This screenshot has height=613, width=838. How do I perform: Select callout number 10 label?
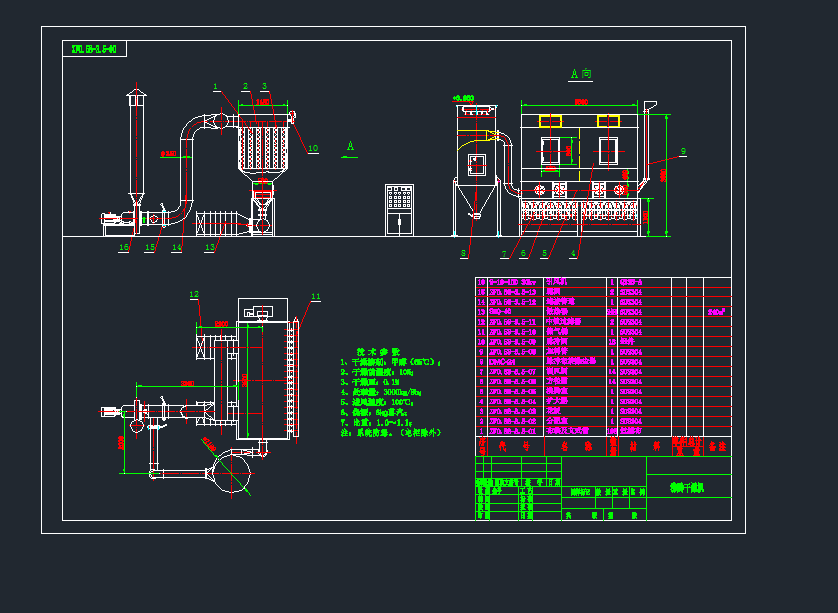pyautogui.click(x=312, y=148)
